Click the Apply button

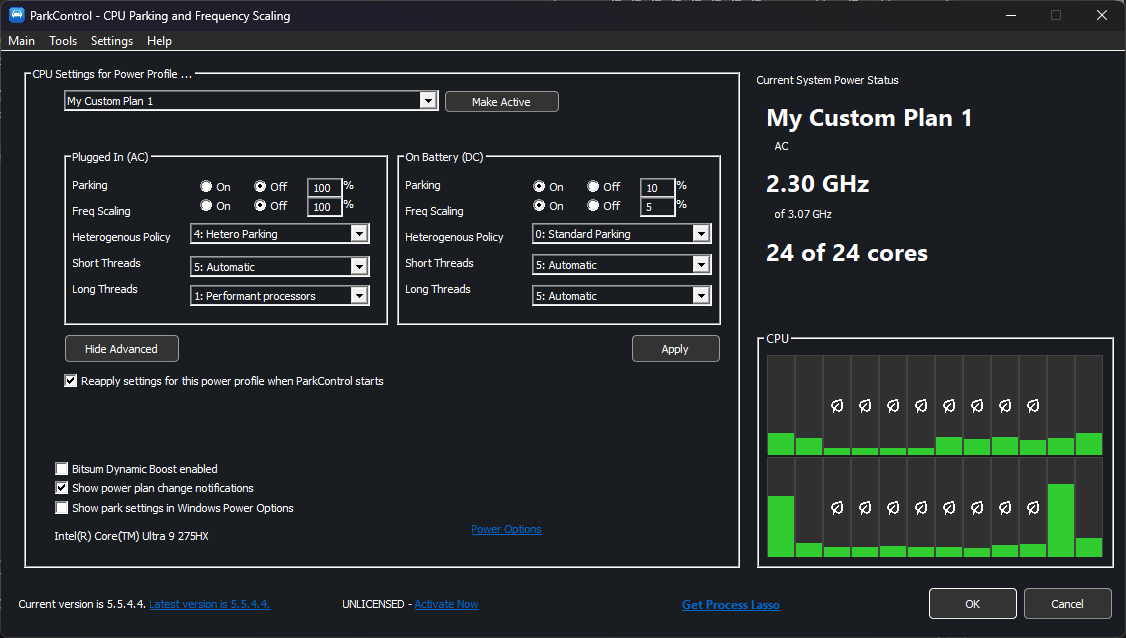[x=675, y=349]
